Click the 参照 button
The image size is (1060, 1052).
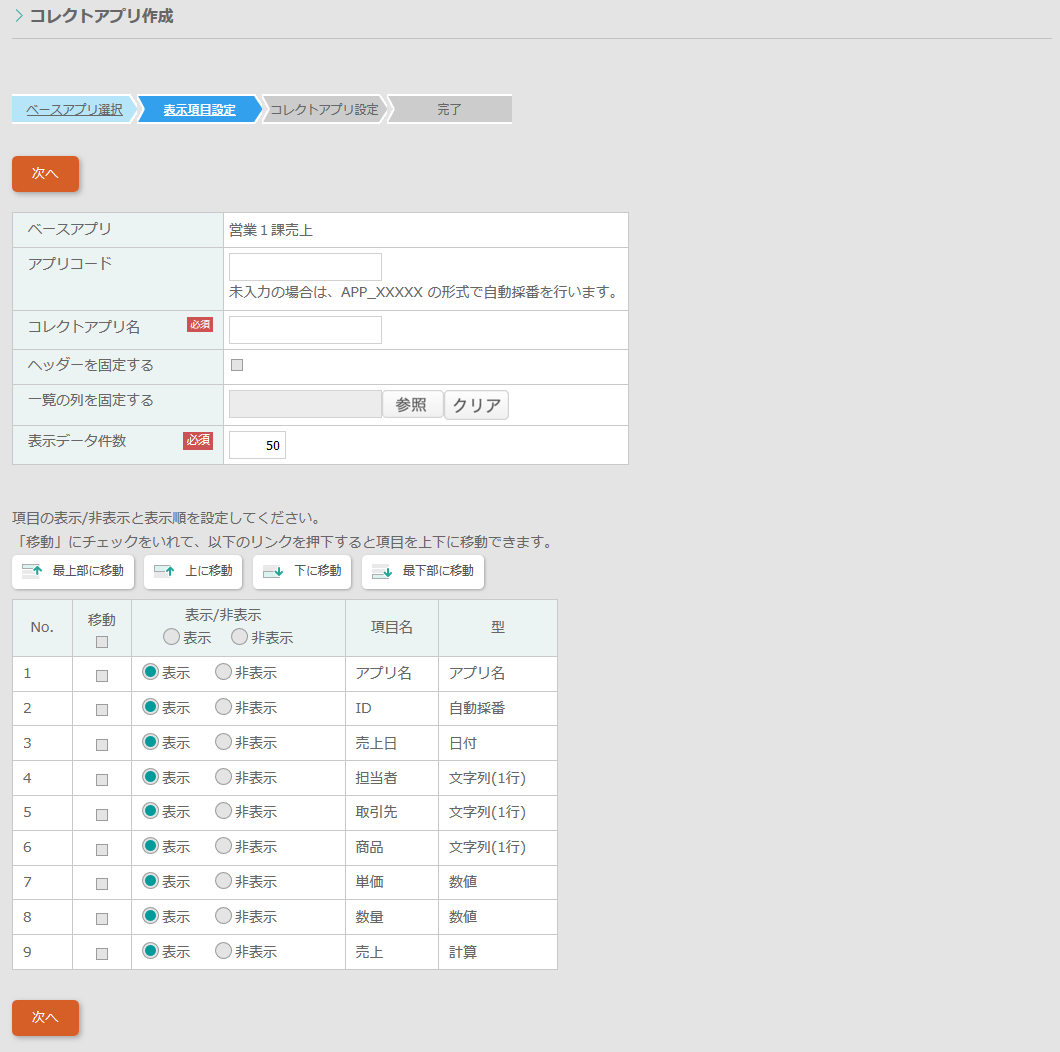412,405
